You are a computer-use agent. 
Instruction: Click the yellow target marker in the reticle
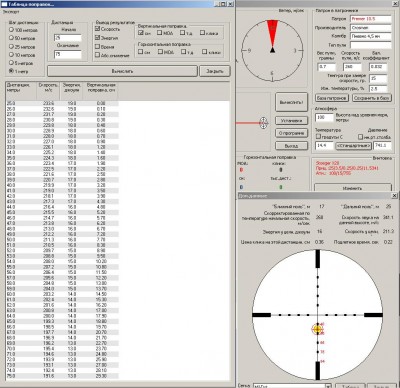point(317,329)
